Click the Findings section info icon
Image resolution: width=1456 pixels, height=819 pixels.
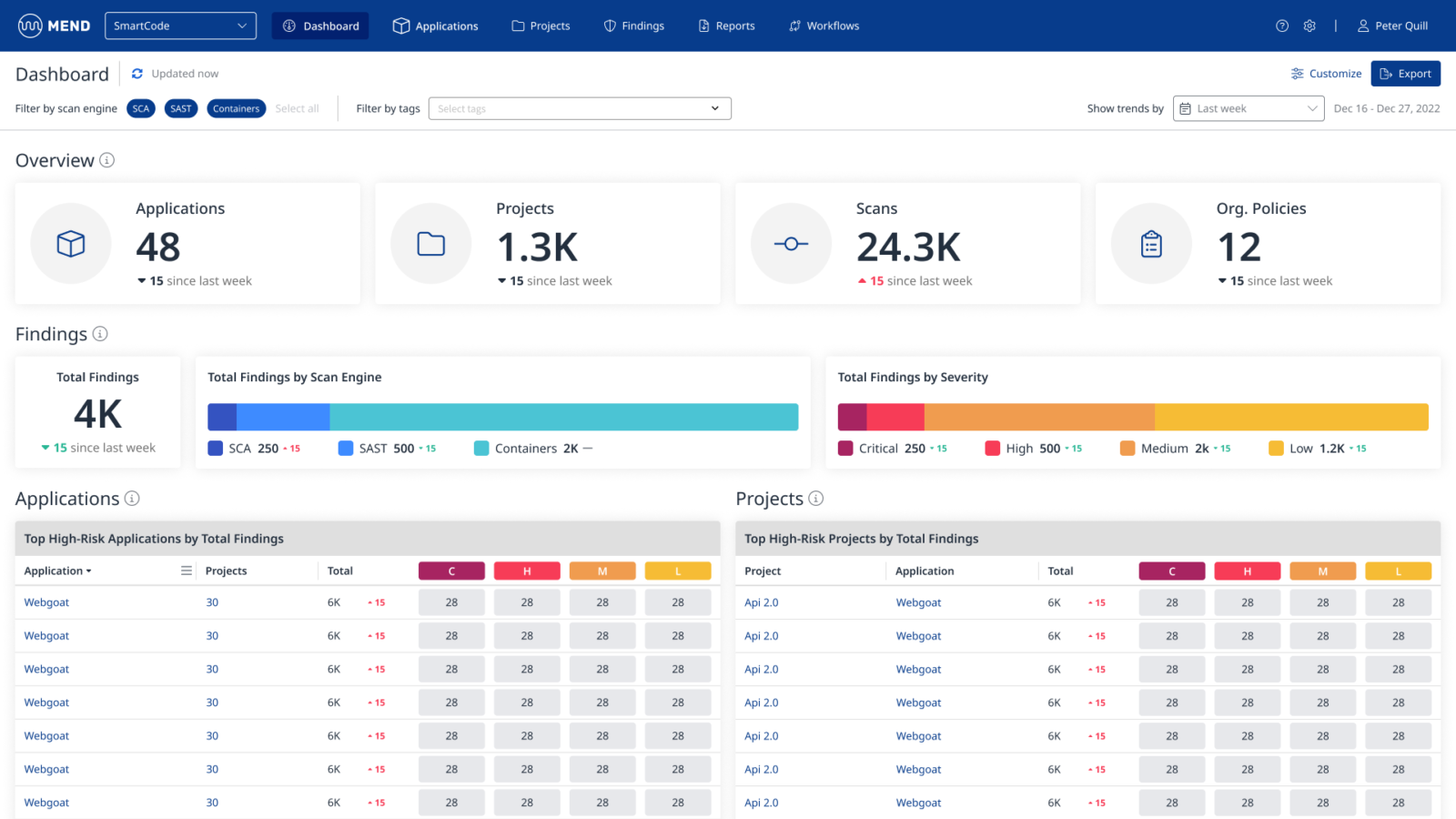[x=100, y=334]
